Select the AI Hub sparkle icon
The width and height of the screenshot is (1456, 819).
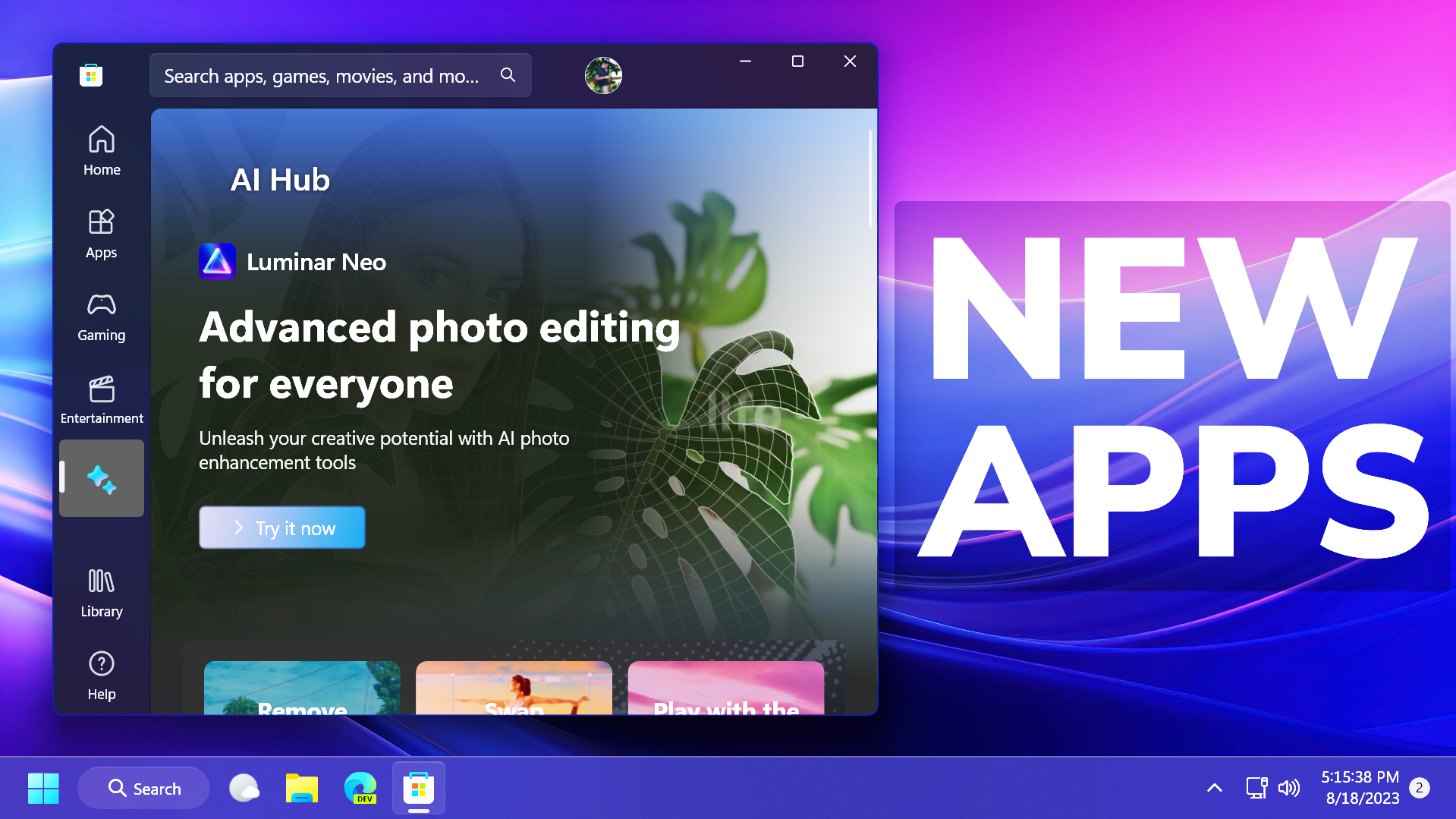pos(101,478)
